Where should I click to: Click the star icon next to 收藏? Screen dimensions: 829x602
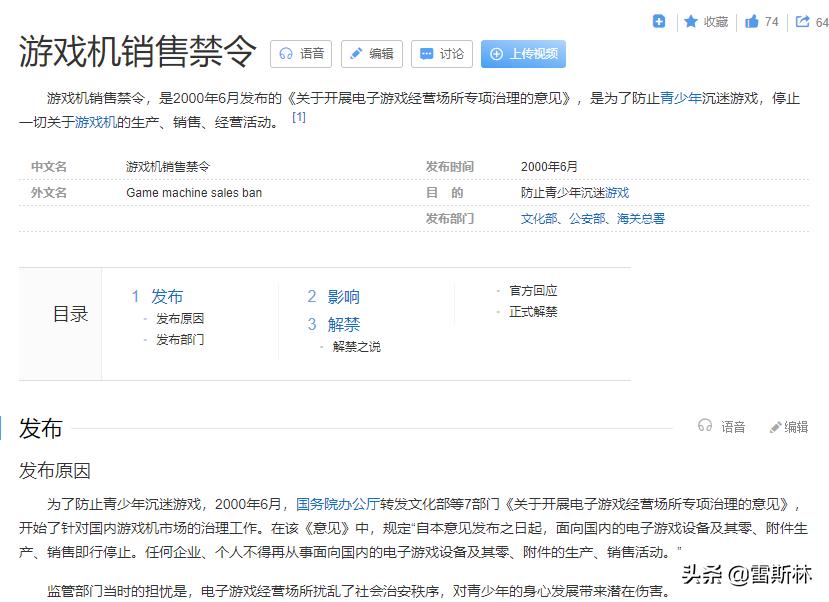(x=690, y=21)
